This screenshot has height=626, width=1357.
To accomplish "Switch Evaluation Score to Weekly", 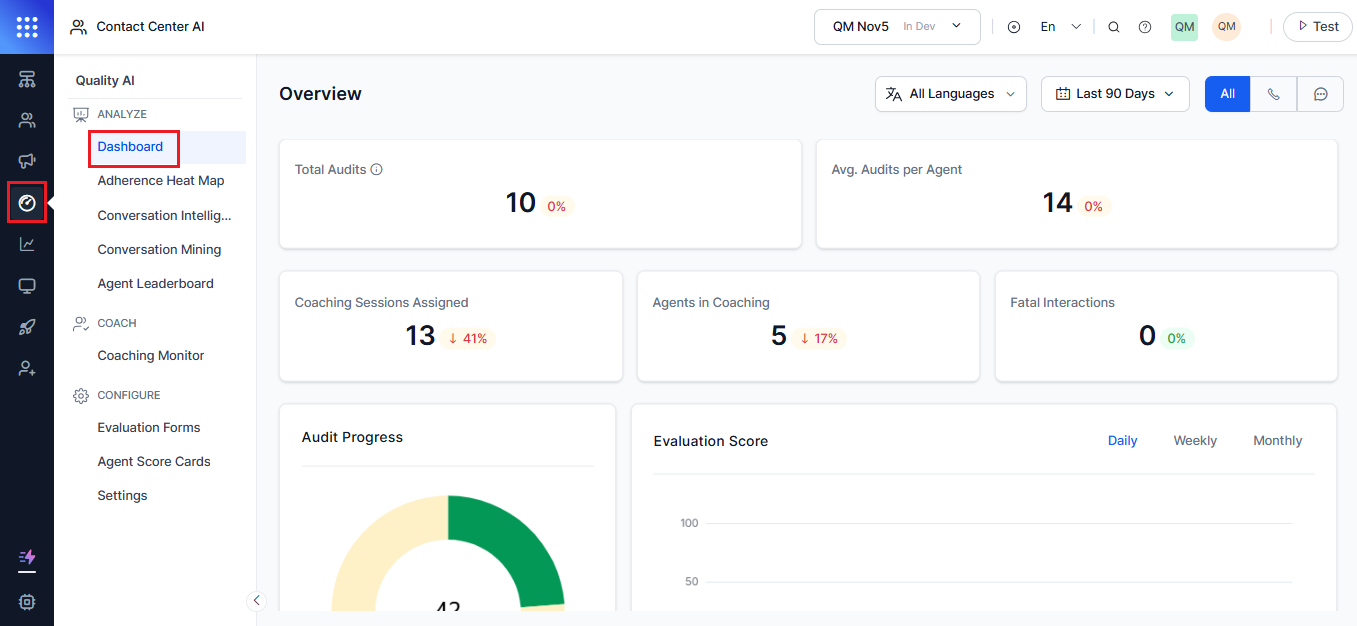I will (x=1195, y=441).
